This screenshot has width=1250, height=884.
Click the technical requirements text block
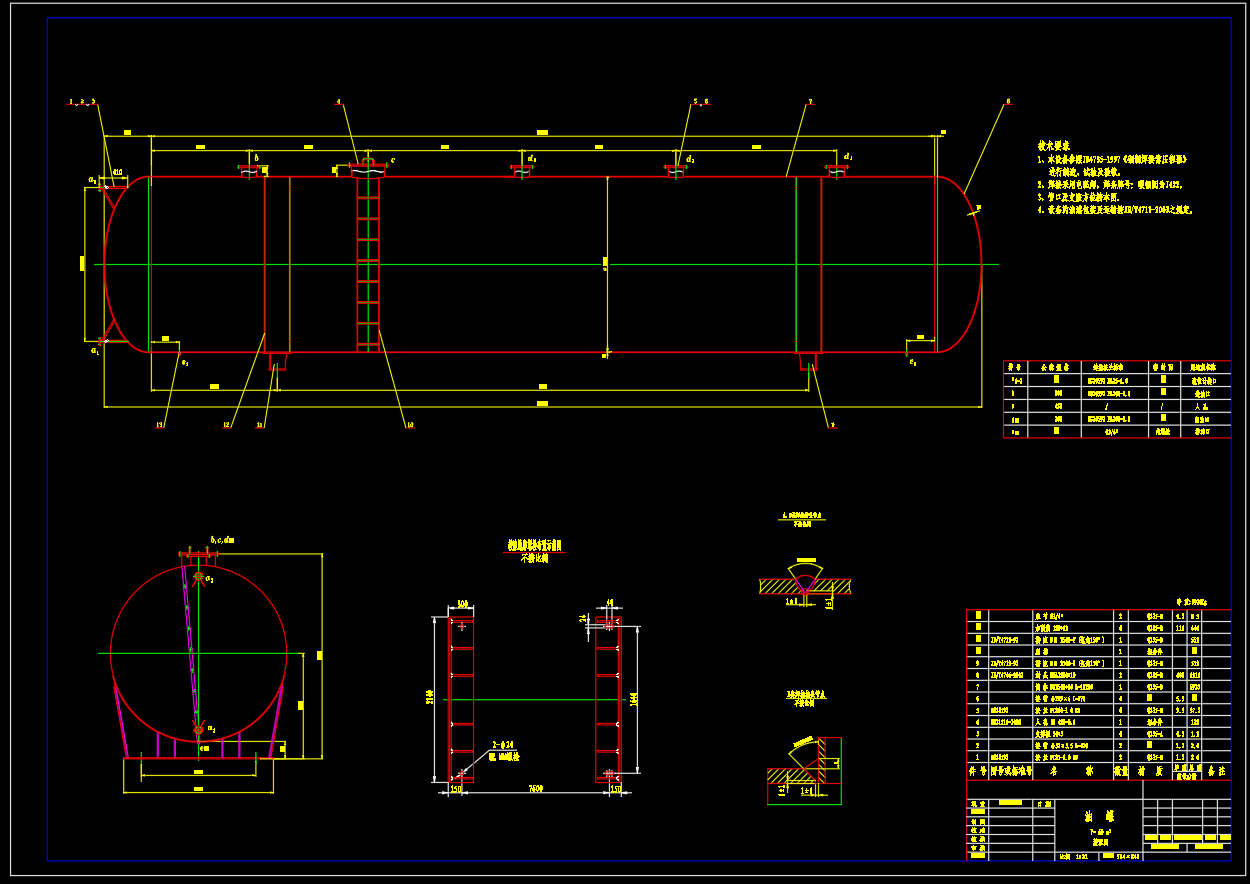pyautogui.click(x=1115, y=178)
